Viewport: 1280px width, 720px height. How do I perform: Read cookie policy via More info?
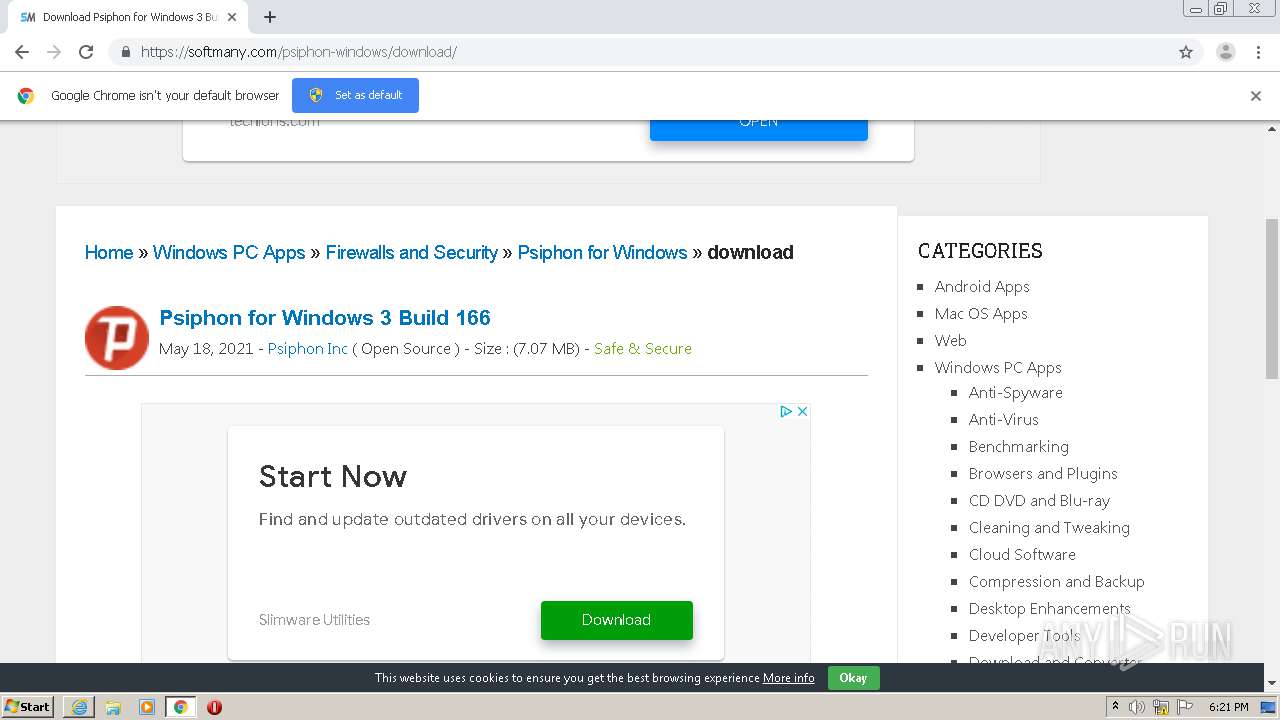(x=788, y=678)
